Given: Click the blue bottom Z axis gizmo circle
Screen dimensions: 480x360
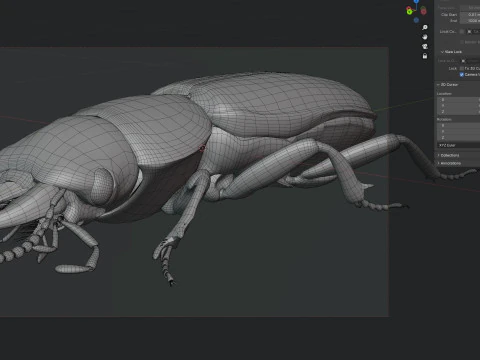Looking at the screenshot, I should [x=416, y=20].
